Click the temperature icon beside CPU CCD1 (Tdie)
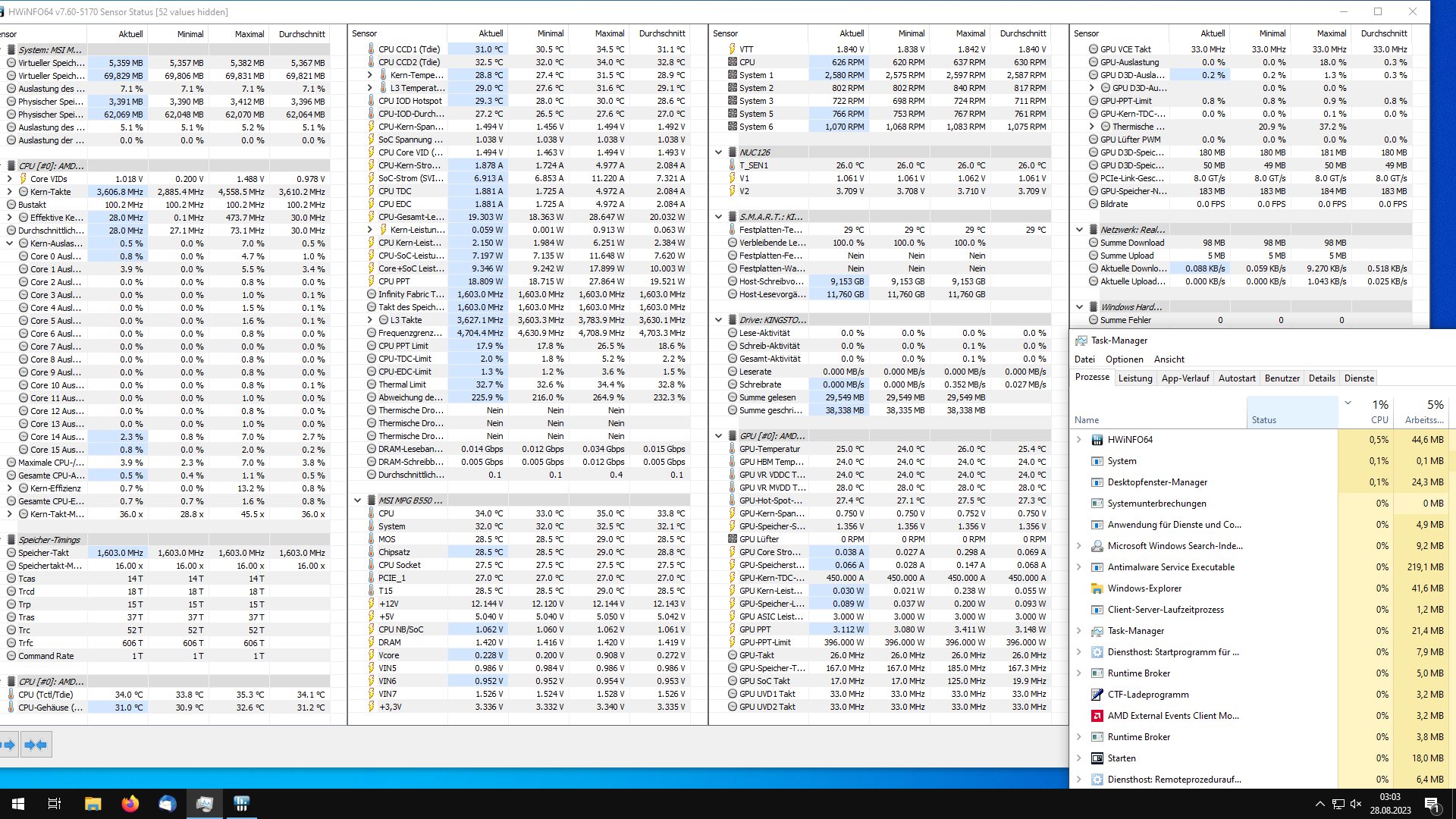This screenshot has height=819, width=1456. coord(371,49)
